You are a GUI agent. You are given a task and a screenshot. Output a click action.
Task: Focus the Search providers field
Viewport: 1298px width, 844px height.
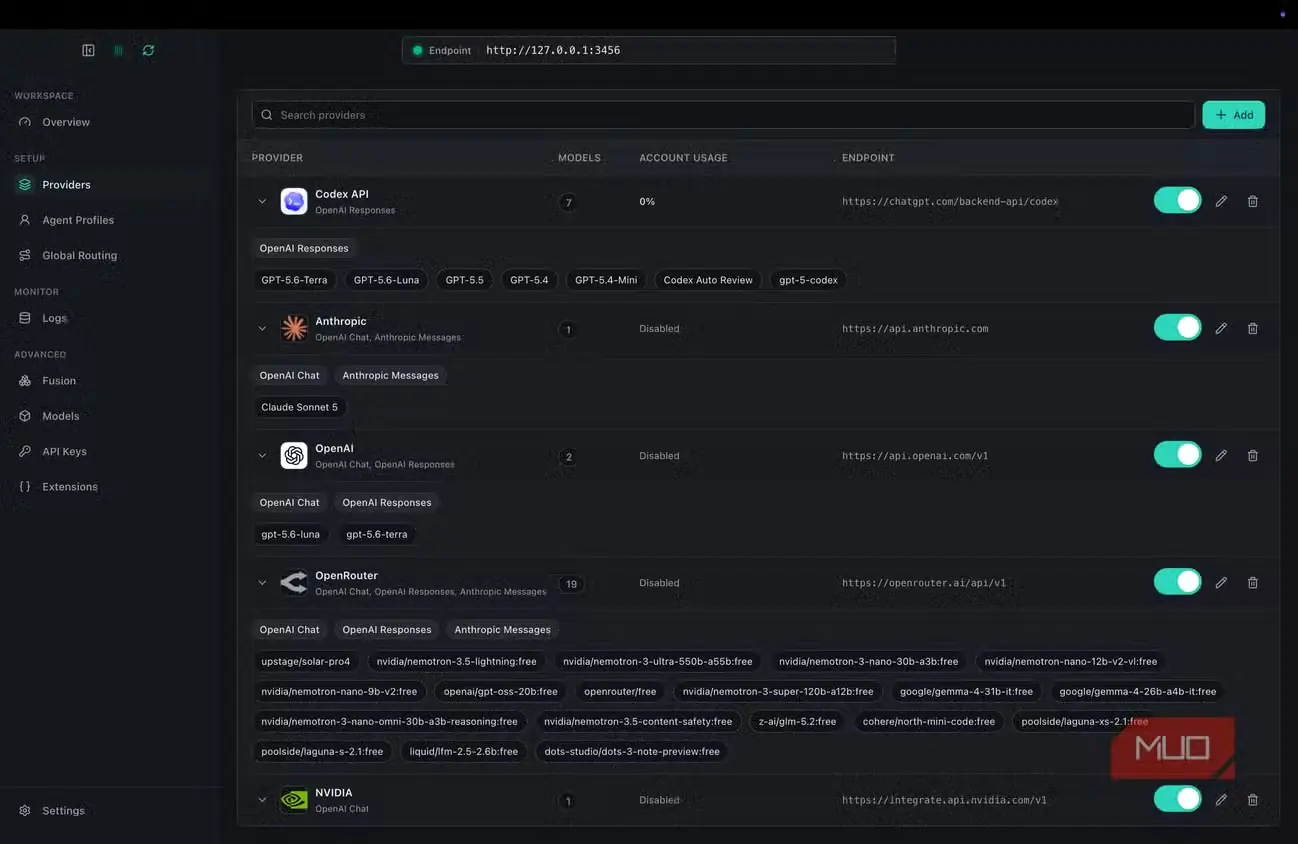(723, 115)
